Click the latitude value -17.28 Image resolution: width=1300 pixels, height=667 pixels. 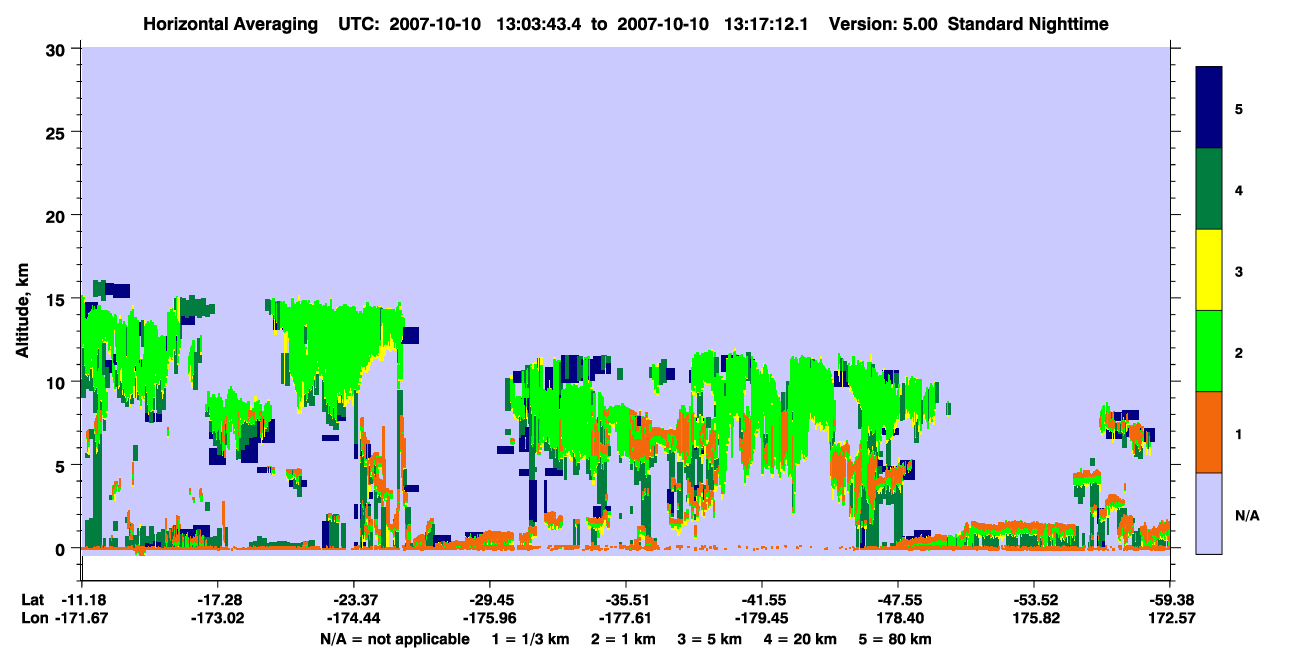click(x=218, y=600)
